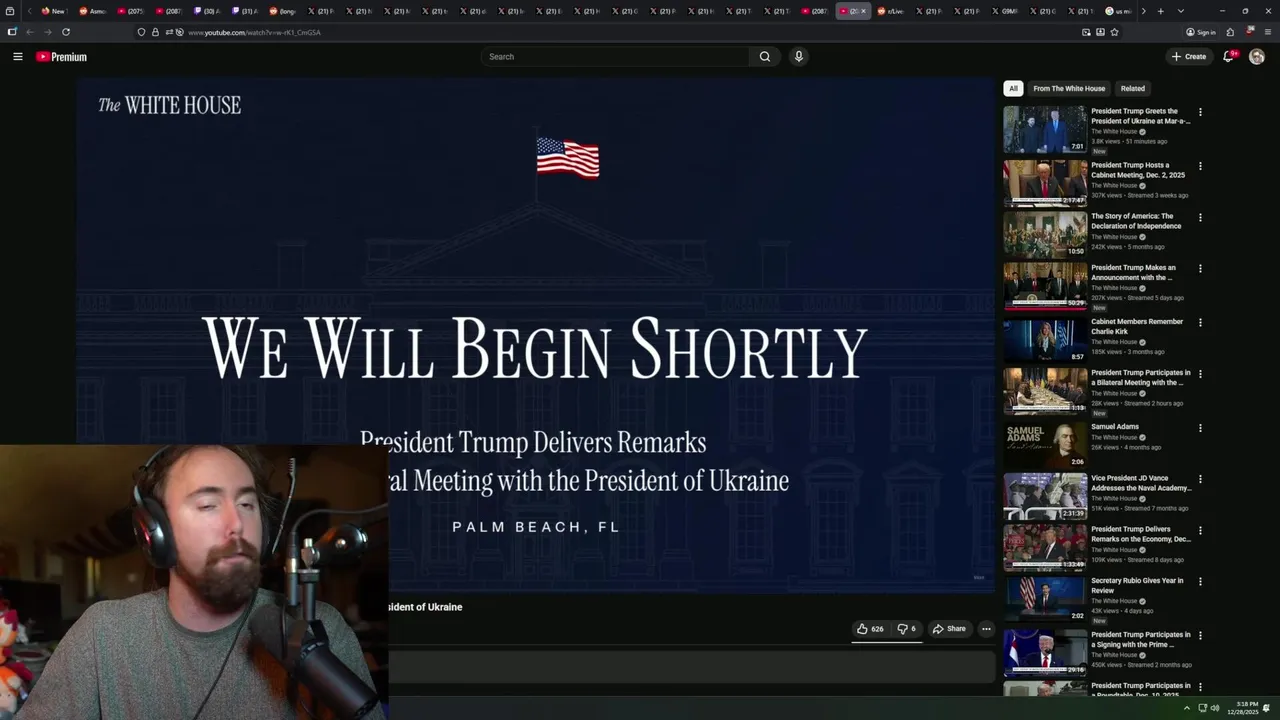The width and height of the screenshot is (1280, 720).
Task: Open Trump Makes an Announcement video title
Action: (x=1134, y=272)
